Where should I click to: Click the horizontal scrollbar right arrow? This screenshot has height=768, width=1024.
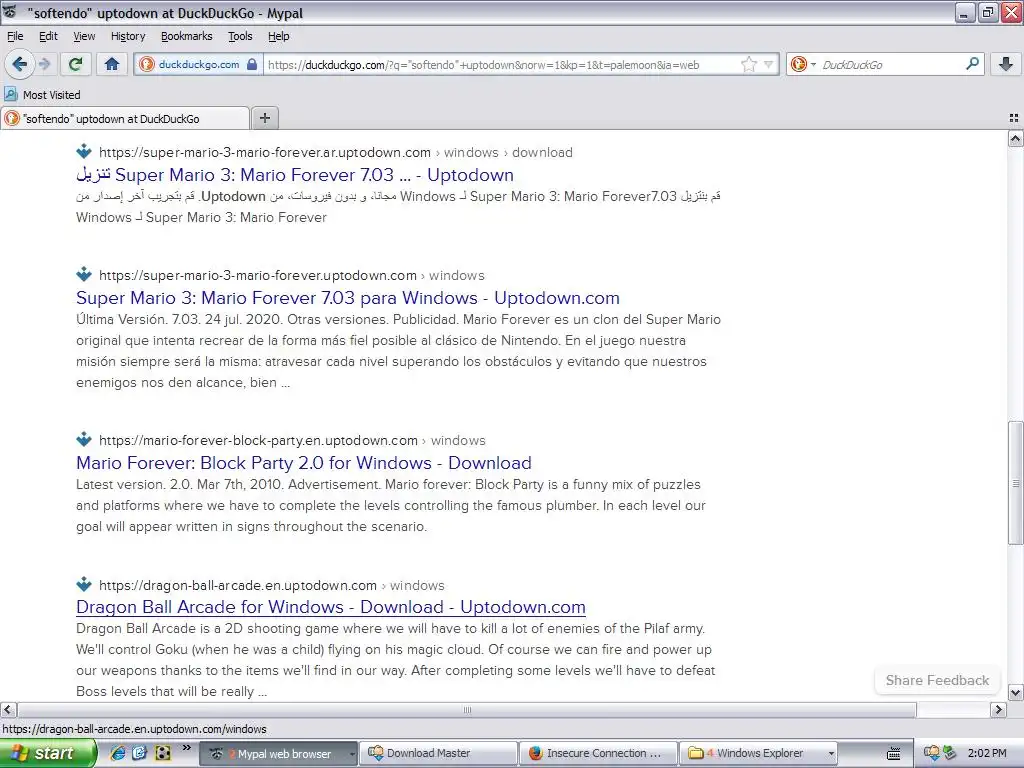pos(999,709)
